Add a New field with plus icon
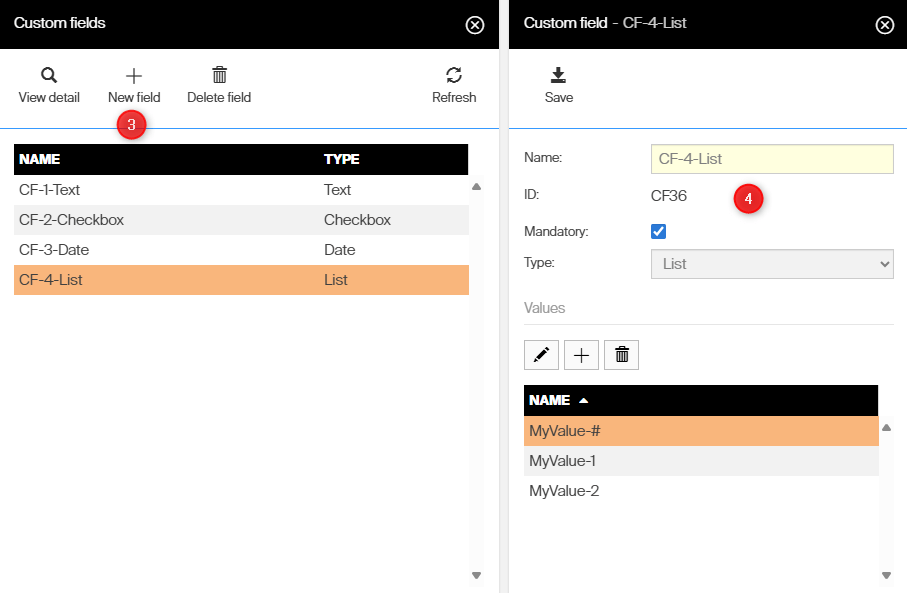Image resolution: width=907 pixels, height=593 pixels. [x=134, y=76]
